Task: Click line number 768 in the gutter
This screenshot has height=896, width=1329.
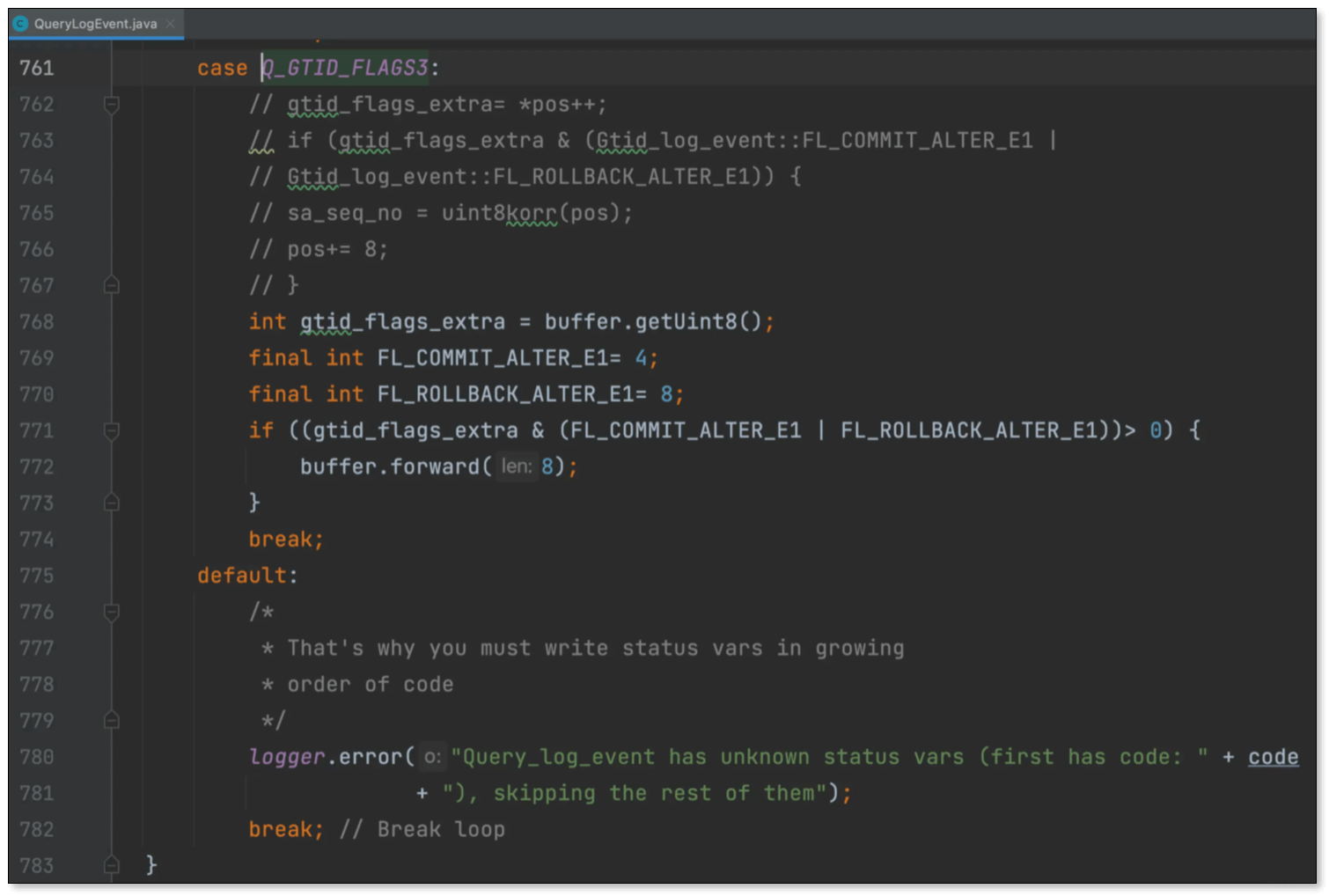Action: click(37, 322)
